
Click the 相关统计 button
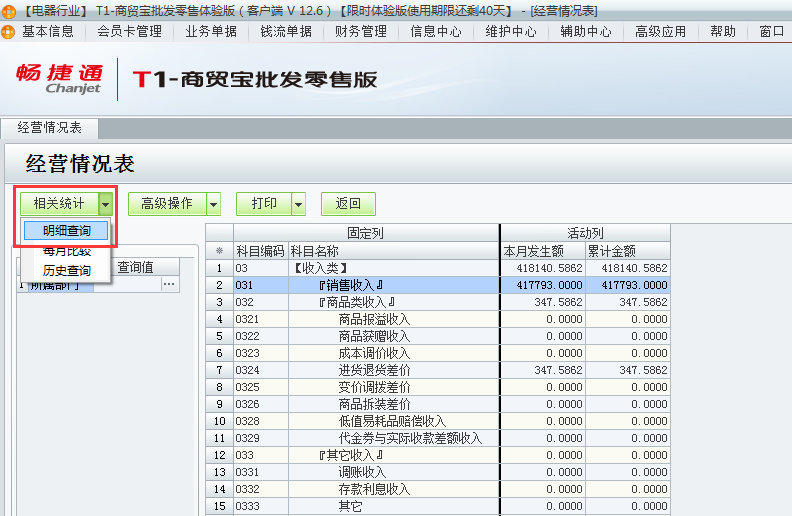click(x=60, y=203)
